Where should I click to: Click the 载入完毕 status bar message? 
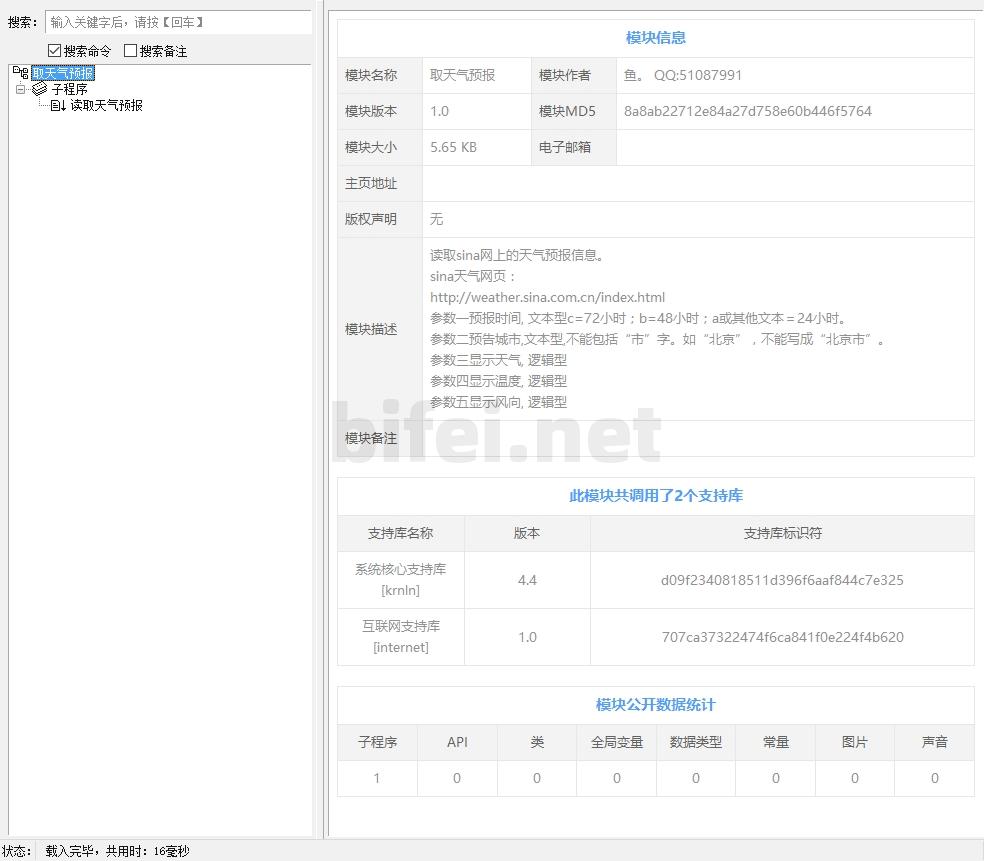pos(117,851)
